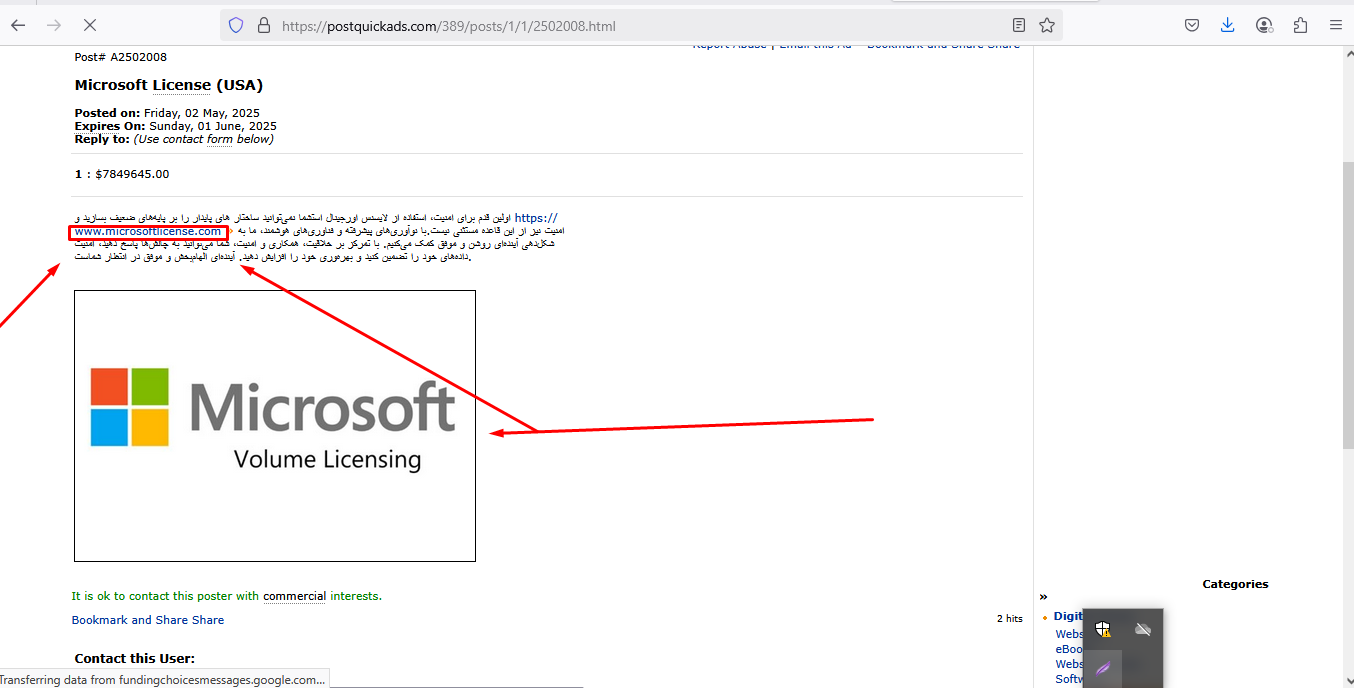The height and width of the screenshot is (688, 1354).
Task: Click the double chevron above the category list
Action: 1043,597
